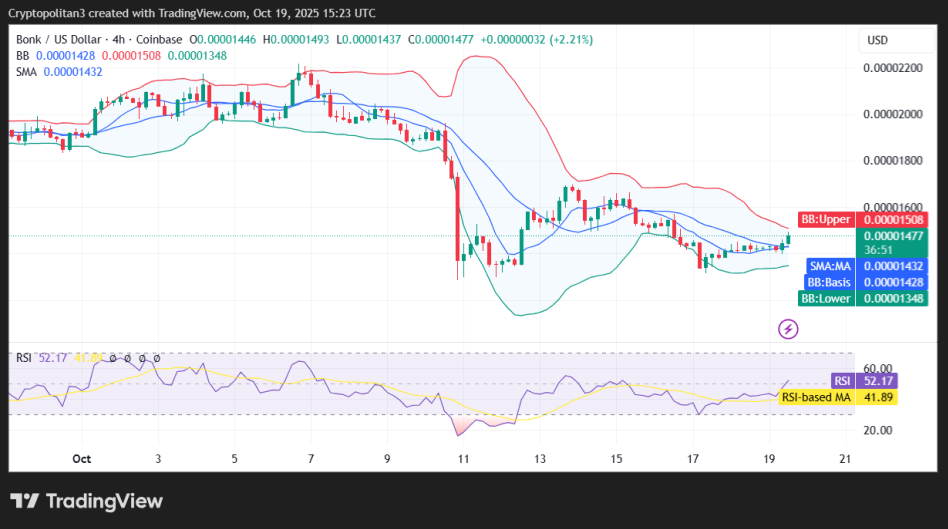Select the BB indicator legend
This screenshot has width=948, height=529.
click(21, 55)
